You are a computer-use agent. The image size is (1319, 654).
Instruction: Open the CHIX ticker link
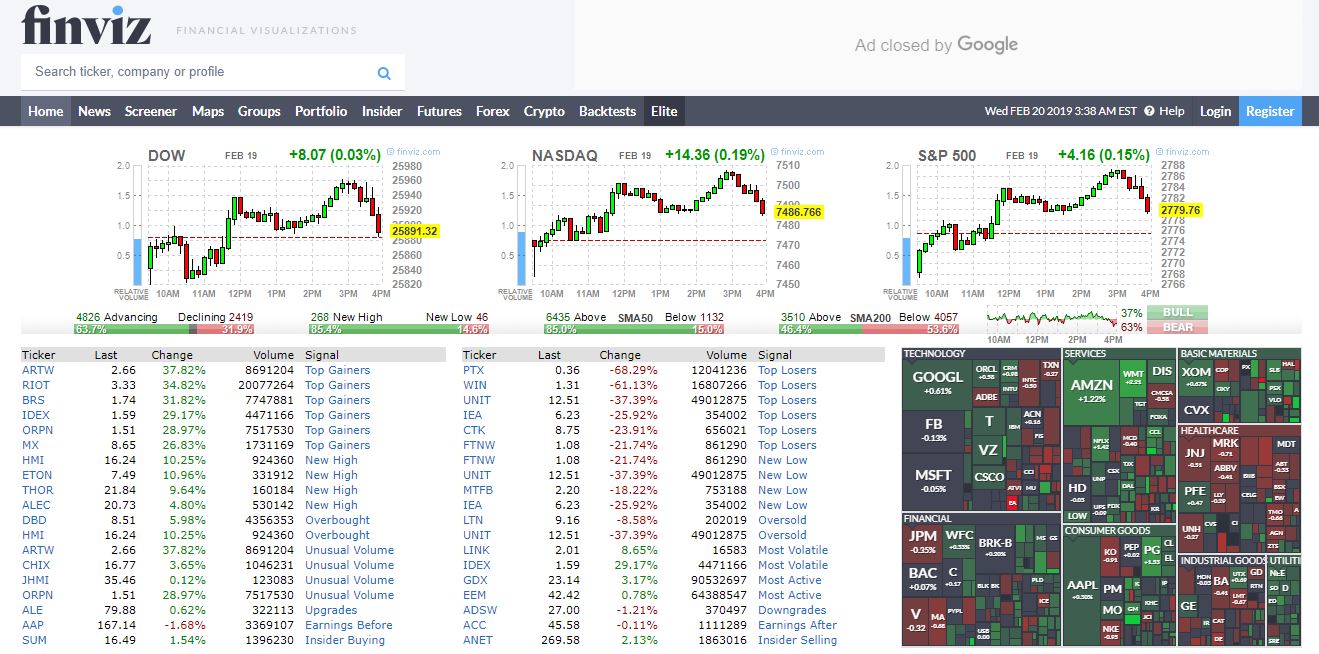37,565
